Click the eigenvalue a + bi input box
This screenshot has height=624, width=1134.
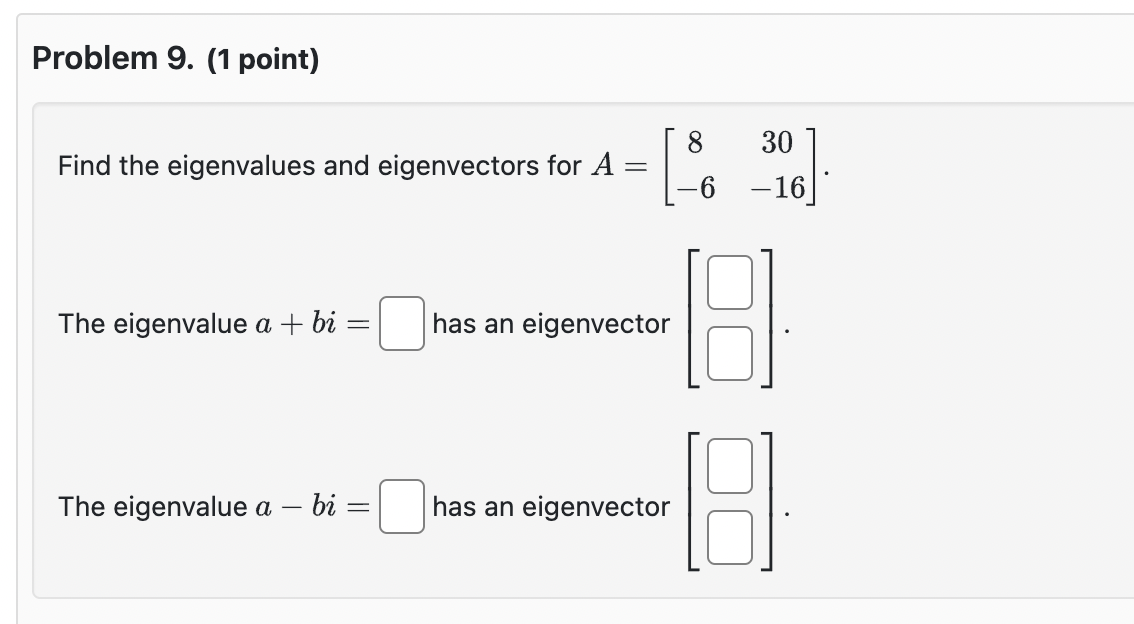pyautogui.click(x=401, y=324)
